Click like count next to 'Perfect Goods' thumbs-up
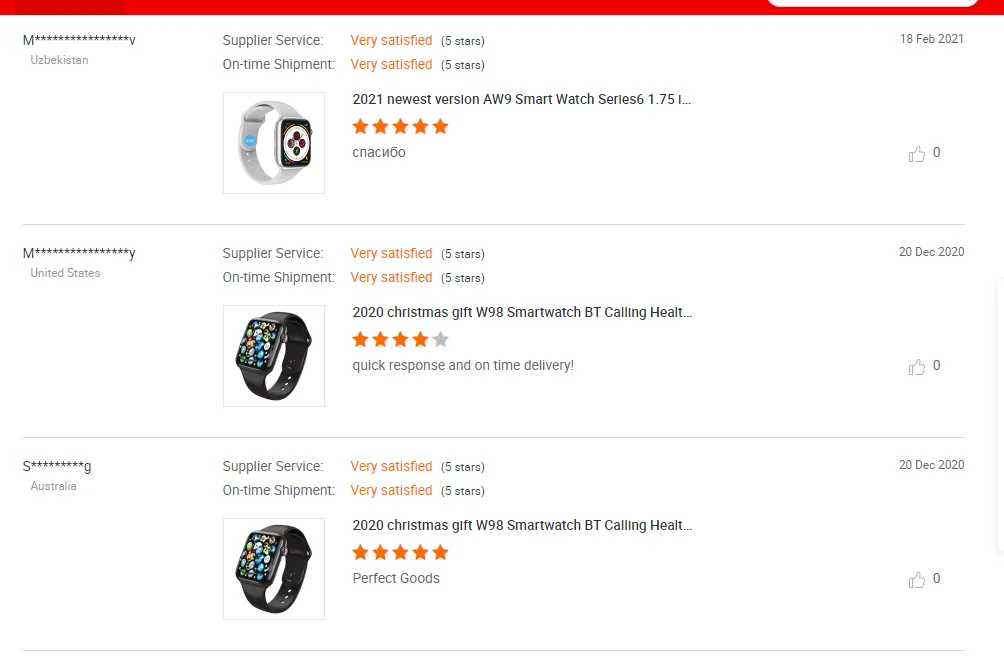Screen dimensions: 1004x659 pyautogui.click(x=936, y=578)
